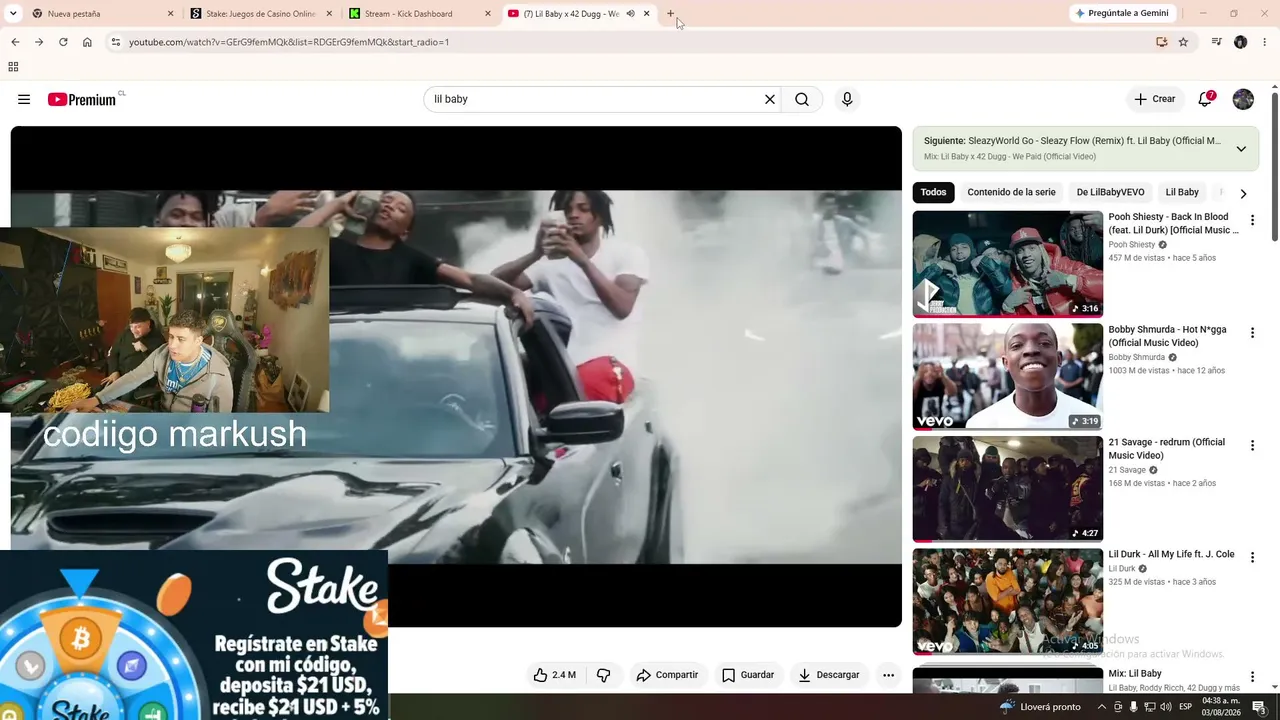Save video with Guardar button

click(x=748, y=675)
